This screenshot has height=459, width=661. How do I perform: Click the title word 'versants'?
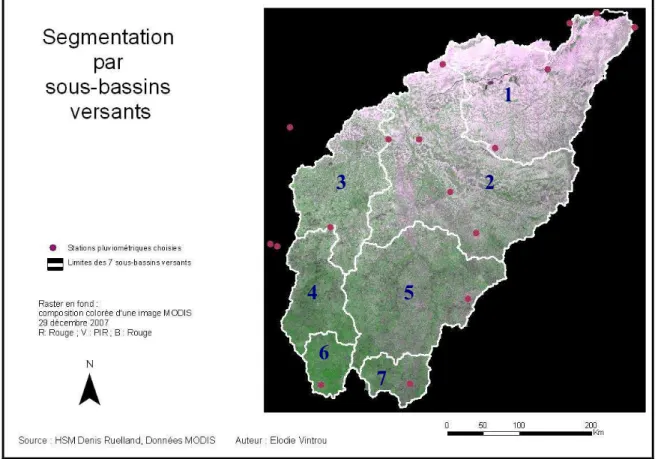(x=110, y=112)
